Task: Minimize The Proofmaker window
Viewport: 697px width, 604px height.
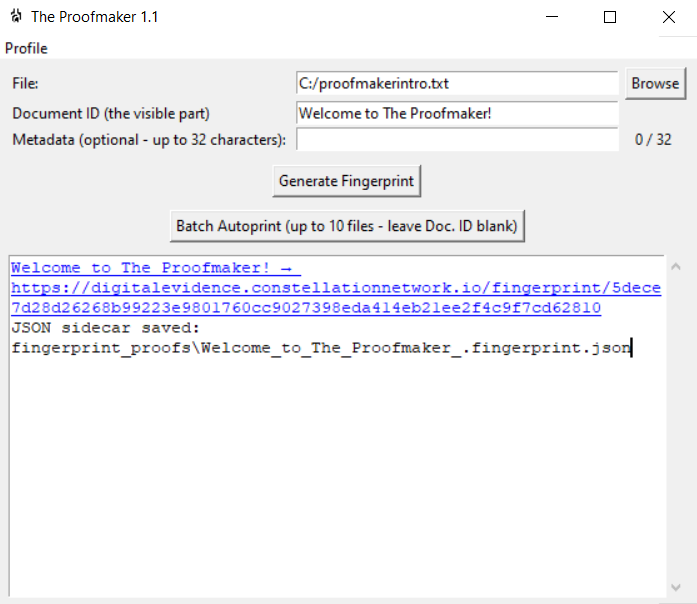Action: (x=552, y=17)
